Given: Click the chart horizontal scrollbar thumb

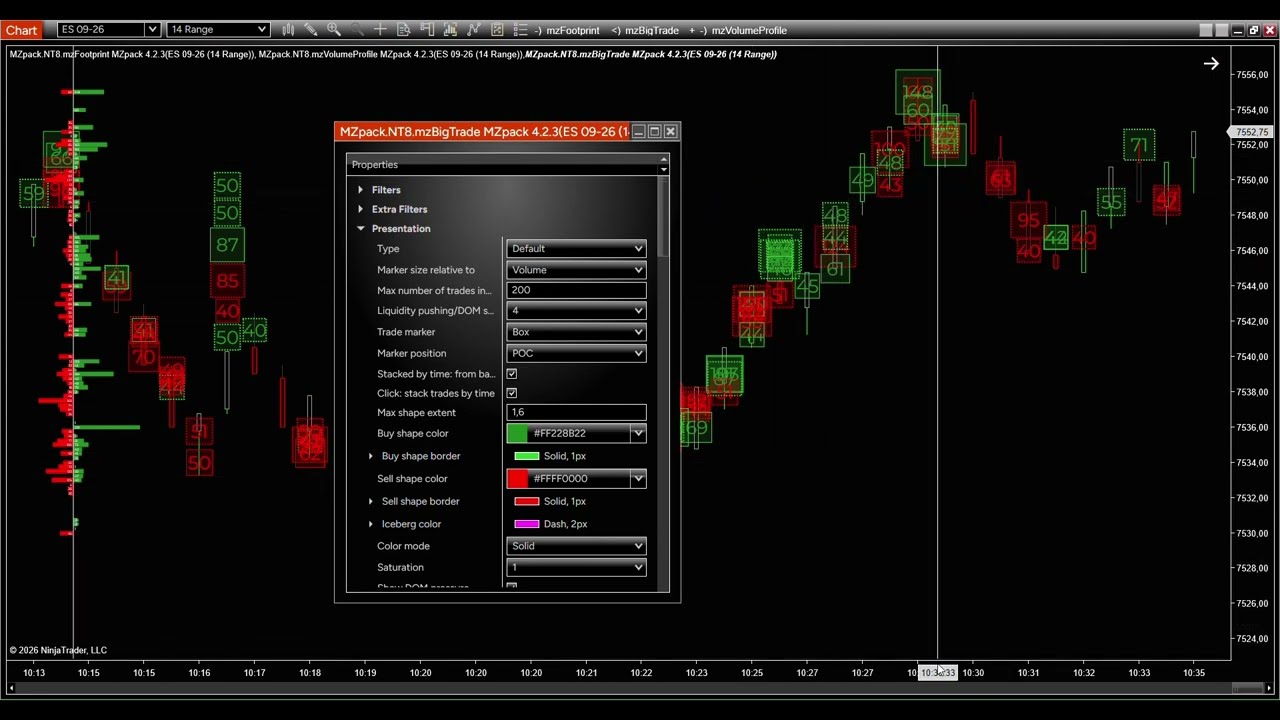Looking at the screenshot, I should [x=1247, y=688].
